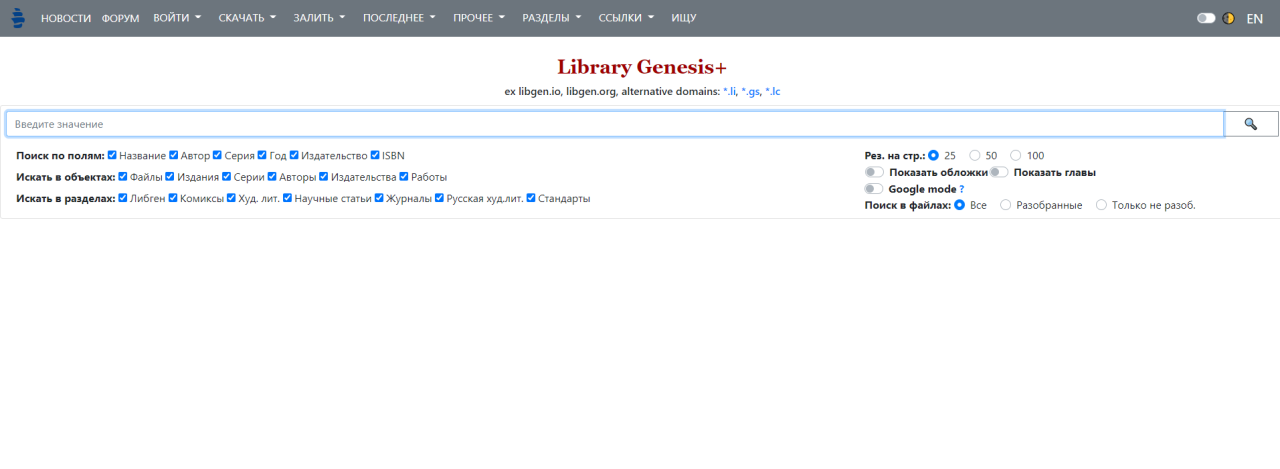
Task: Uncheck the Издания objects checkbox
Action: point(170,176)
